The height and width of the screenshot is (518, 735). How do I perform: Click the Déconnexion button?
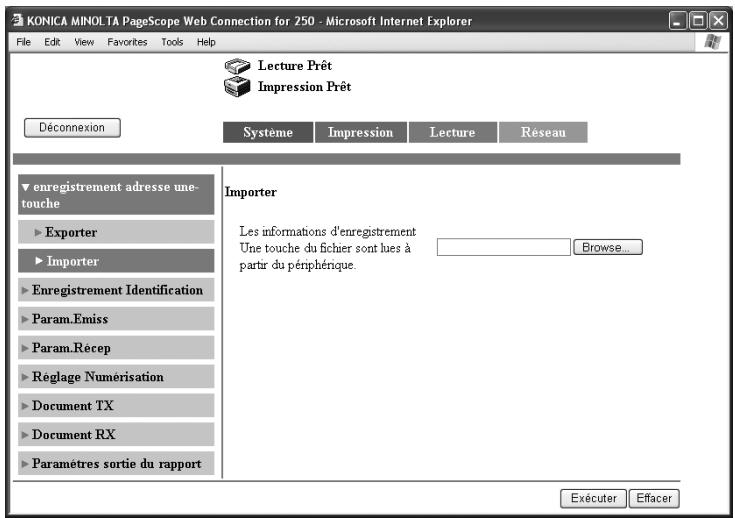pos(72,128)
